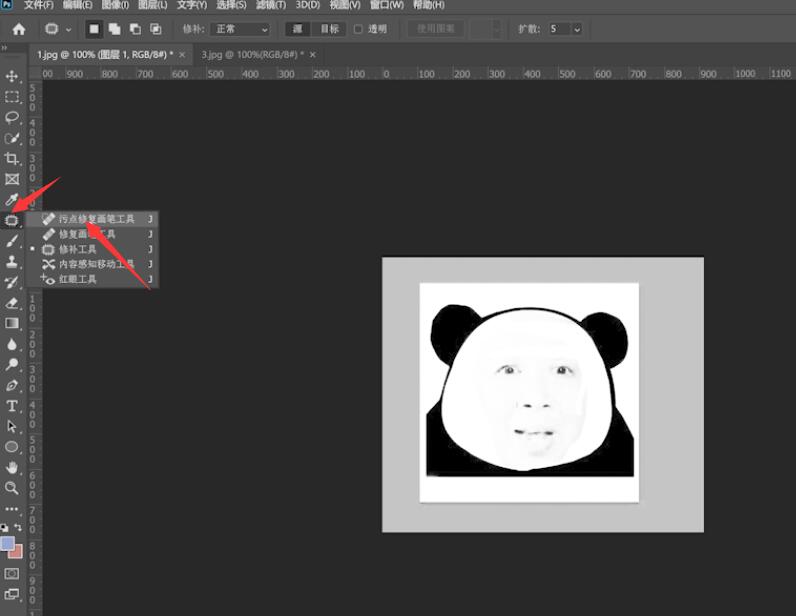Change the screen mode
The width and height of the screenshot is (796, 616).
pyautogui.click(x=12, y=594)
